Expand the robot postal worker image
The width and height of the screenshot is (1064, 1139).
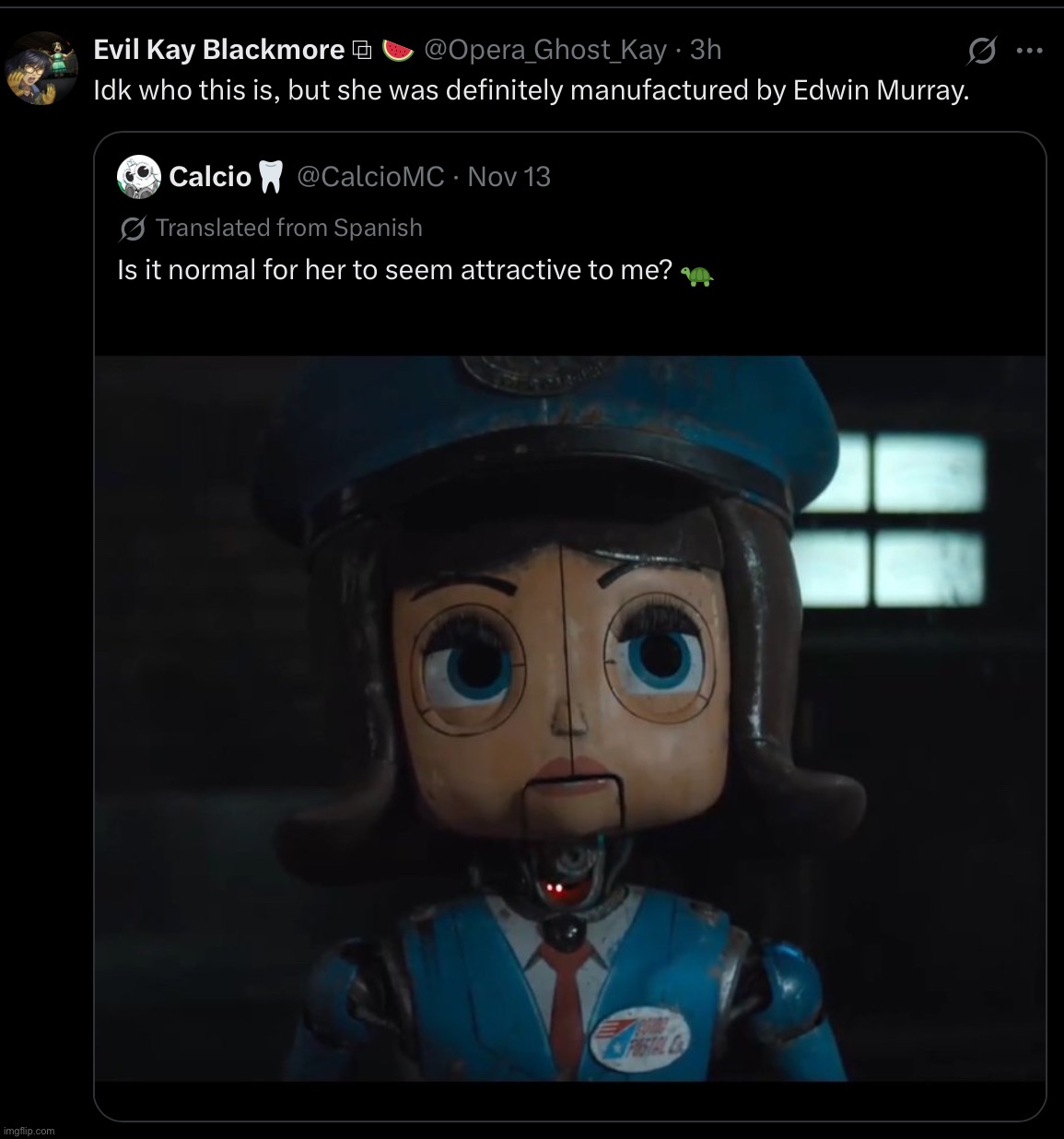point(569,718)
